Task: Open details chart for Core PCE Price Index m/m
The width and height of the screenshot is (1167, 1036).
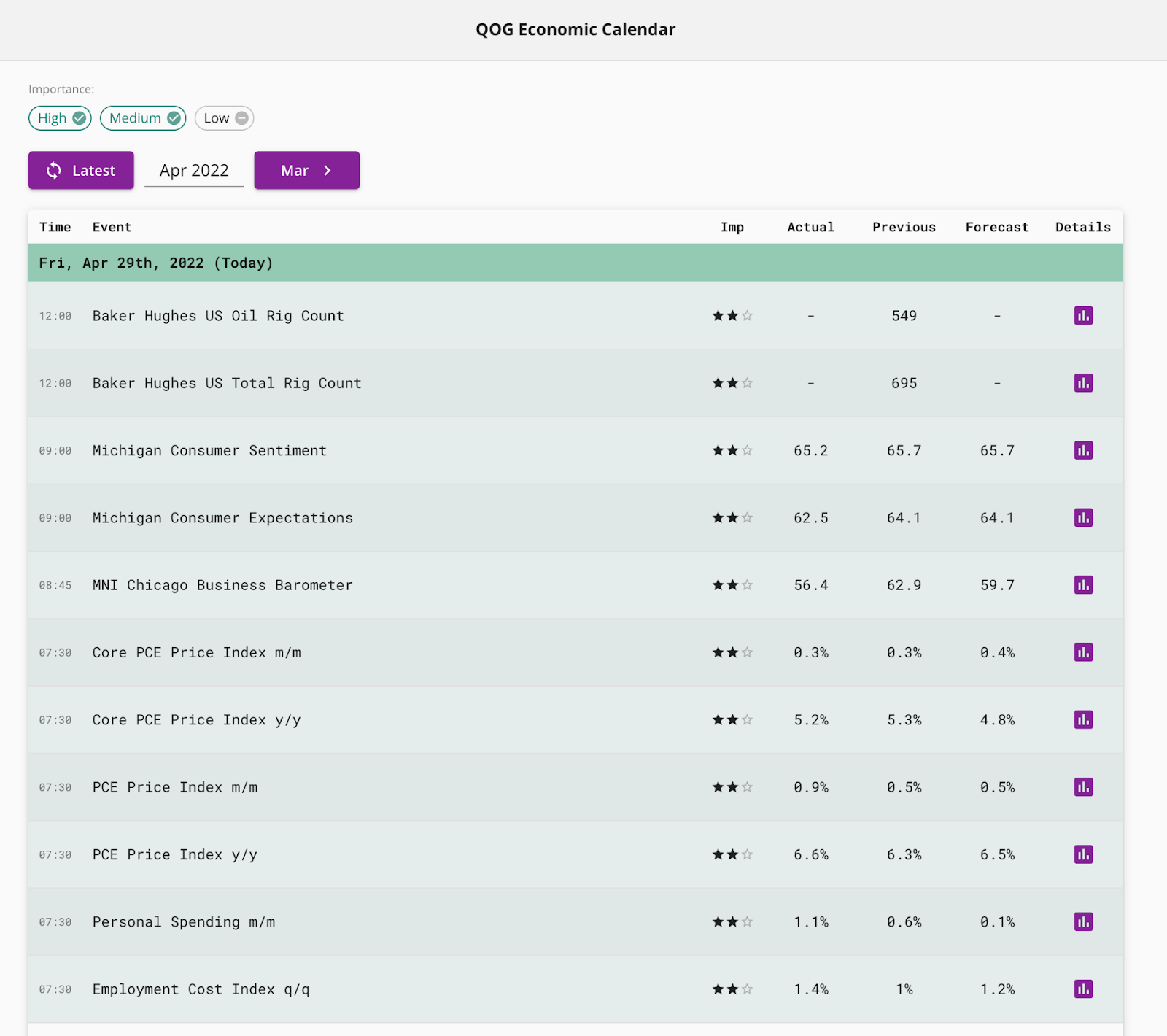Action: pyautogui.click(x=1083, y=652)
